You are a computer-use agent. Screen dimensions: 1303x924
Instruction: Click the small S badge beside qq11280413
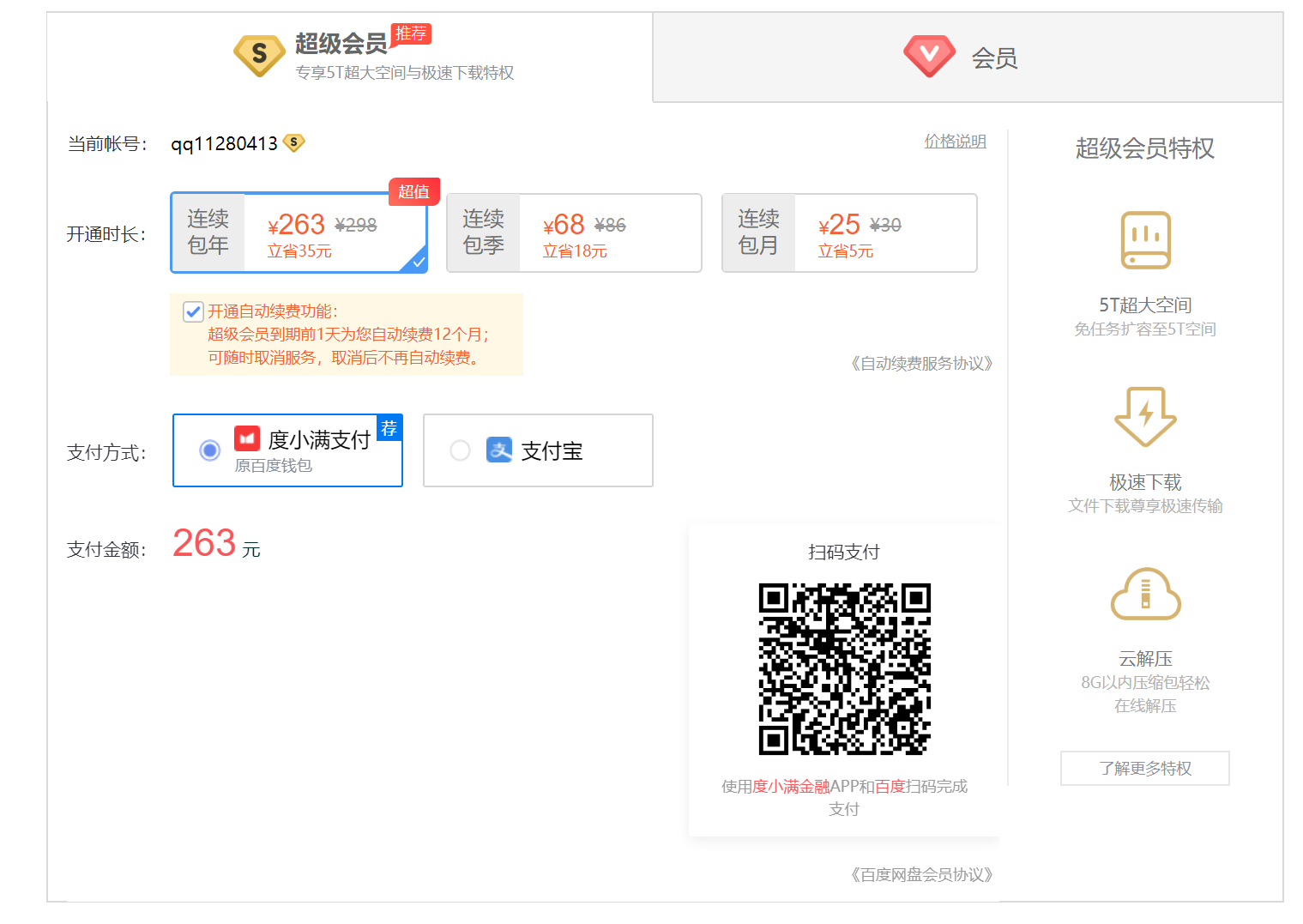[x=294, y=142]
